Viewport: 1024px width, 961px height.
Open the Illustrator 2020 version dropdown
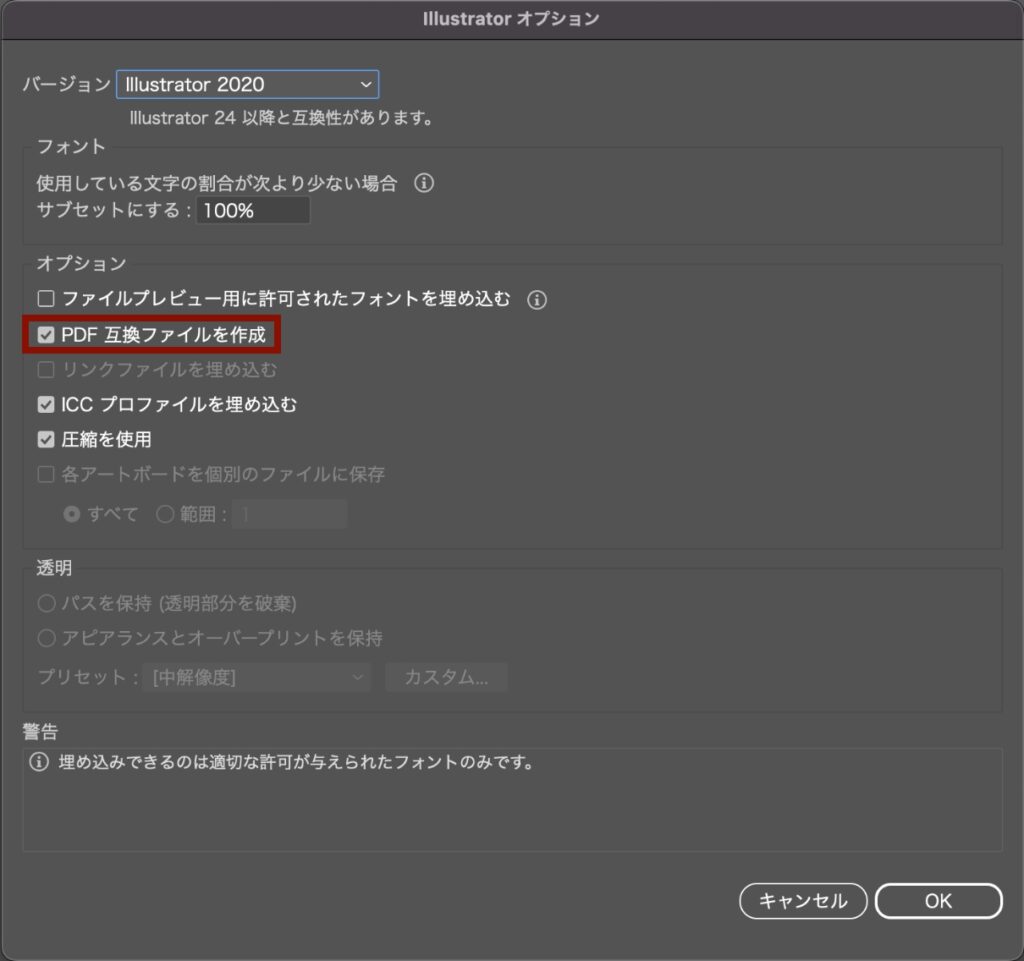(247, 85)
